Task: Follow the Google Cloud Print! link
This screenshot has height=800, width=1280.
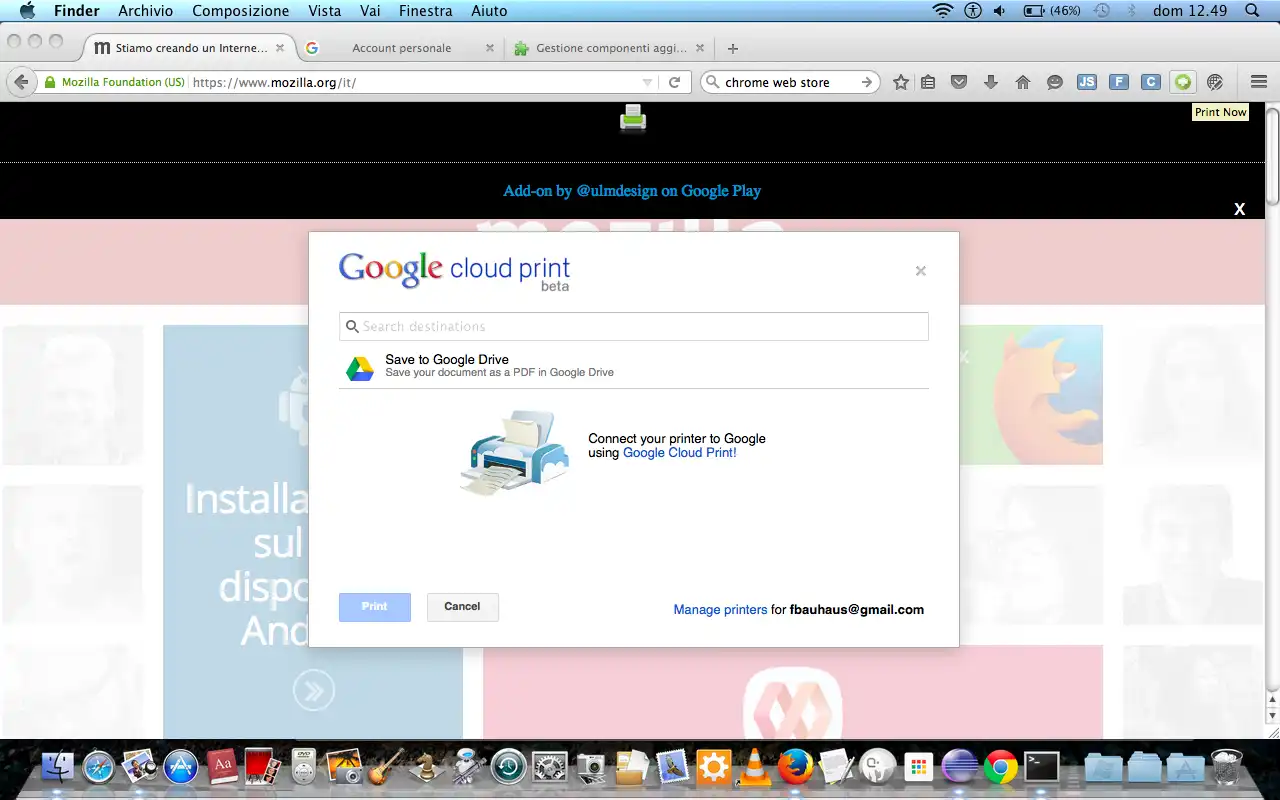Action: [680, 453]
